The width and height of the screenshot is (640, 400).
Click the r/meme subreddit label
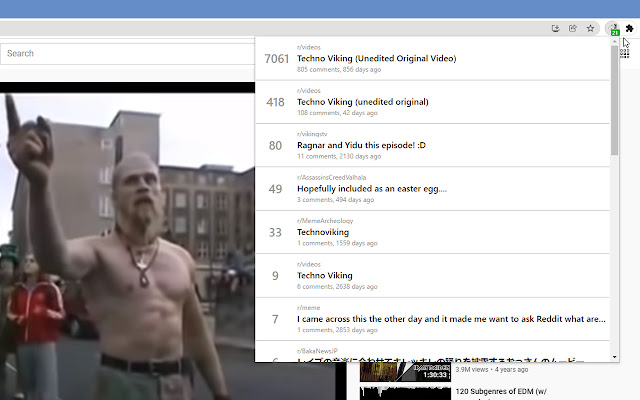(x=308, y=308)
